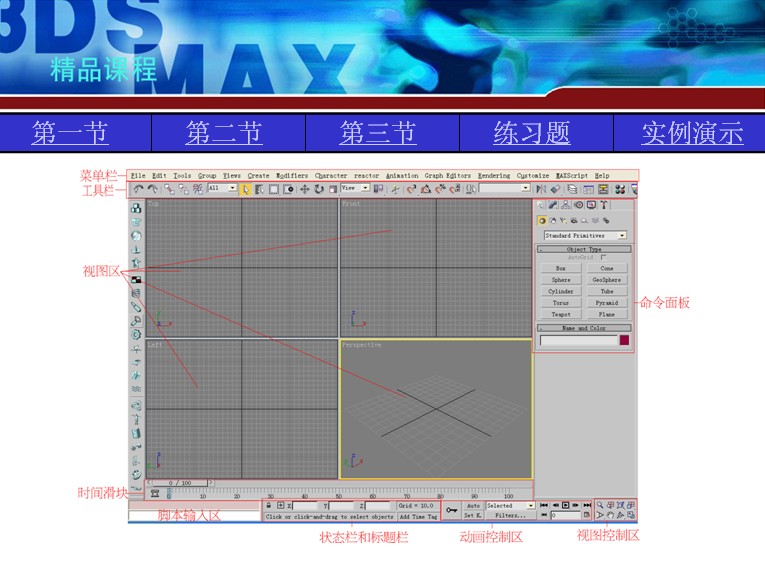Pick the Bind to Space Warp tool
765x574 pixels.
(x=198, y=189)
